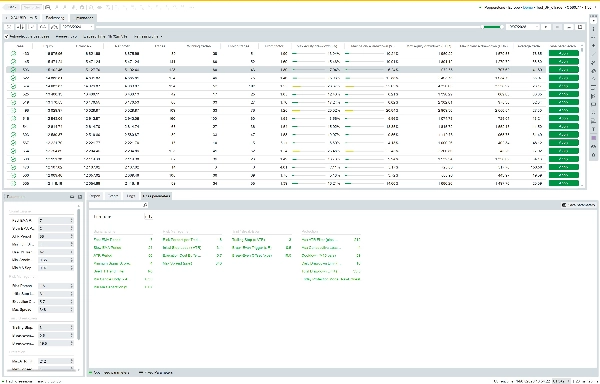Select the purple square in the right toolbar

593,138
